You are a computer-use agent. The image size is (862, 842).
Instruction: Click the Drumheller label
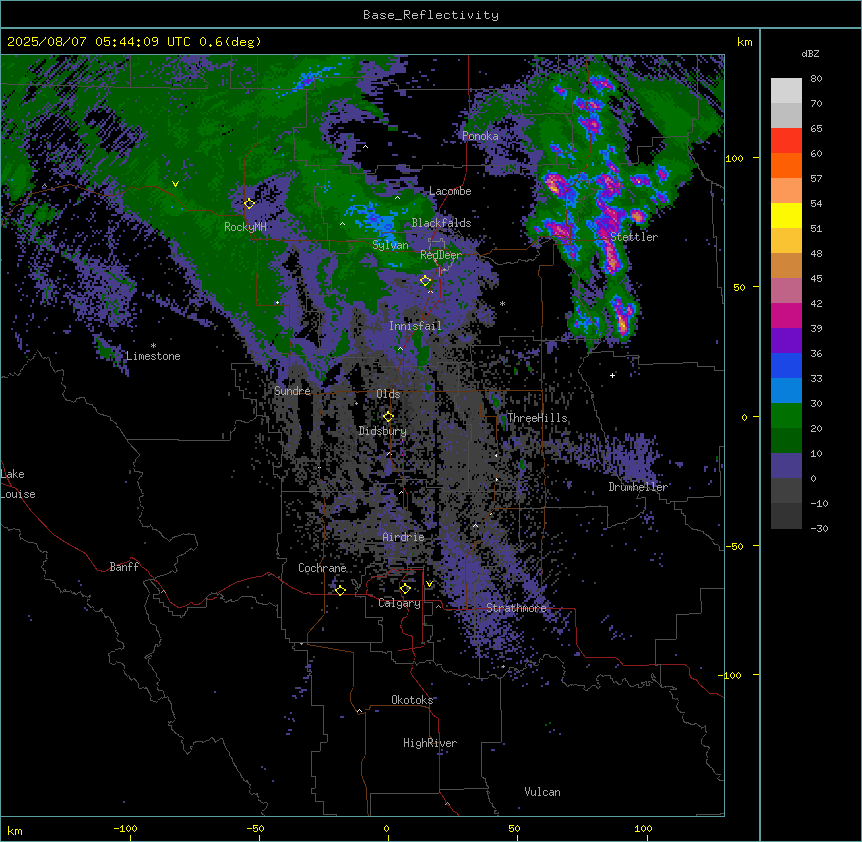click(x=638, y=487)
